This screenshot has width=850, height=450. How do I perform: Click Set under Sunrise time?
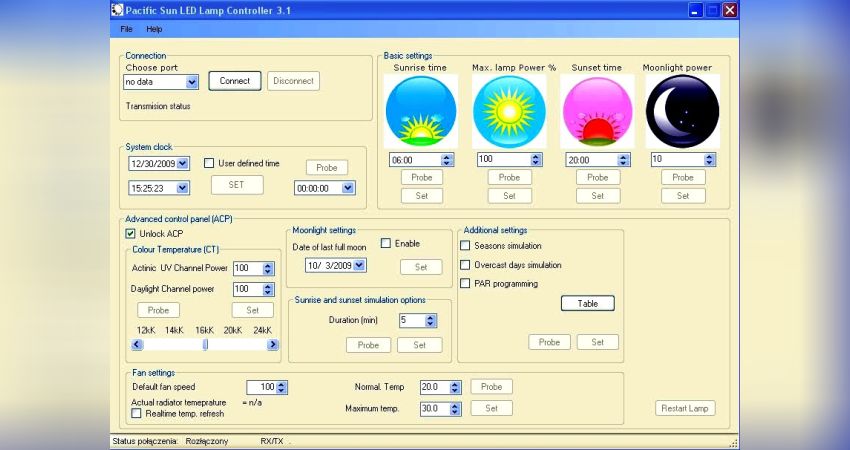click(x=422, y=196)
